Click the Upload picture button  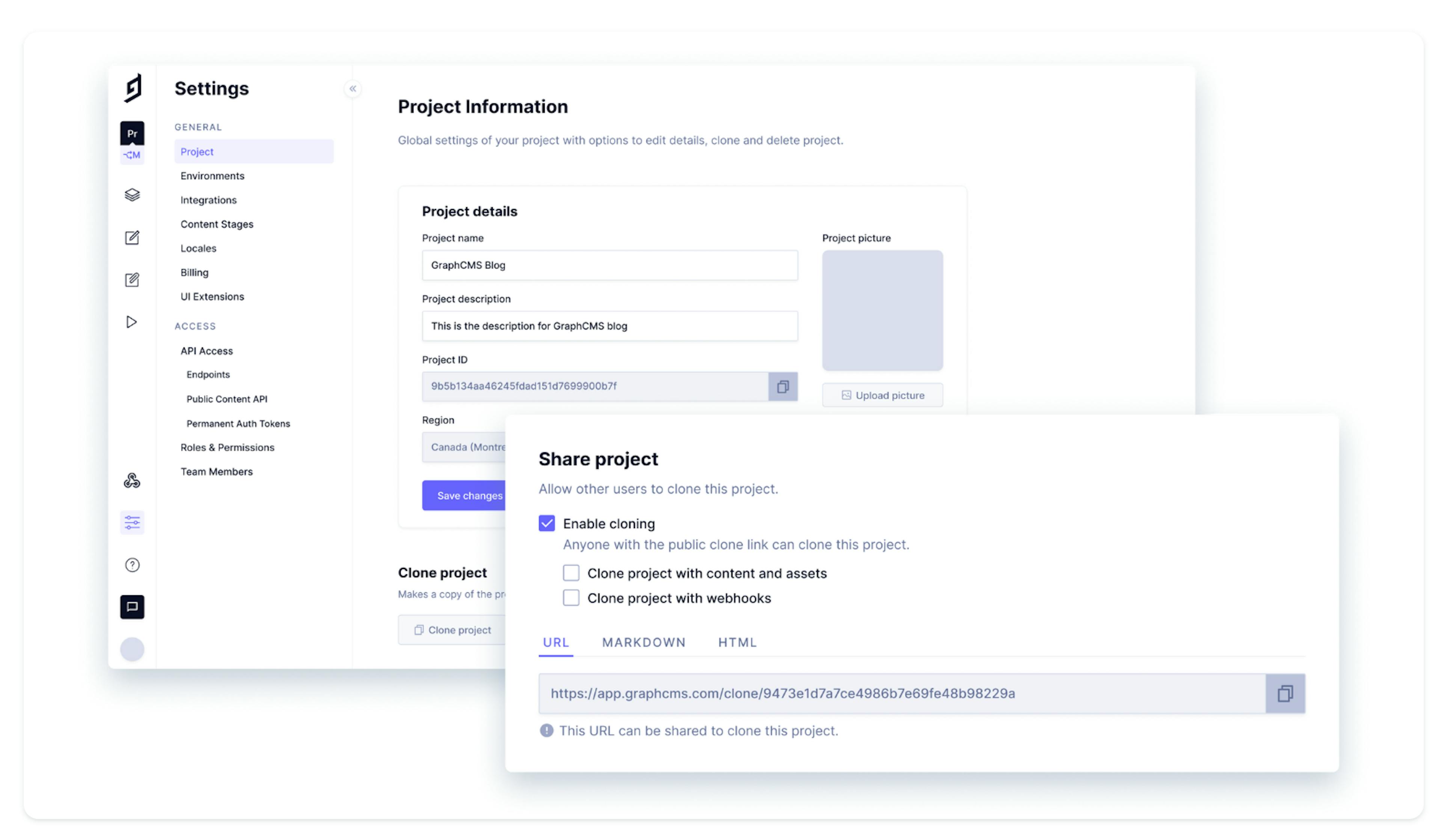882,395
